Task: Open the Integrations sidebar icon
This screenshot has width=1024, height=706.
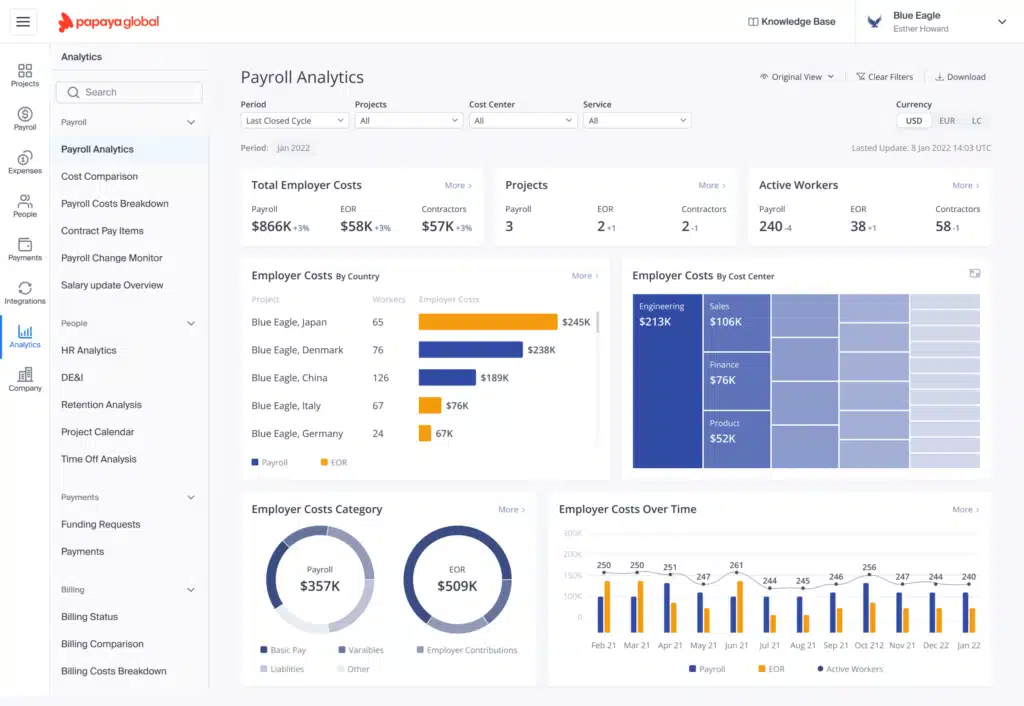Action: click(x=24, y=291)
